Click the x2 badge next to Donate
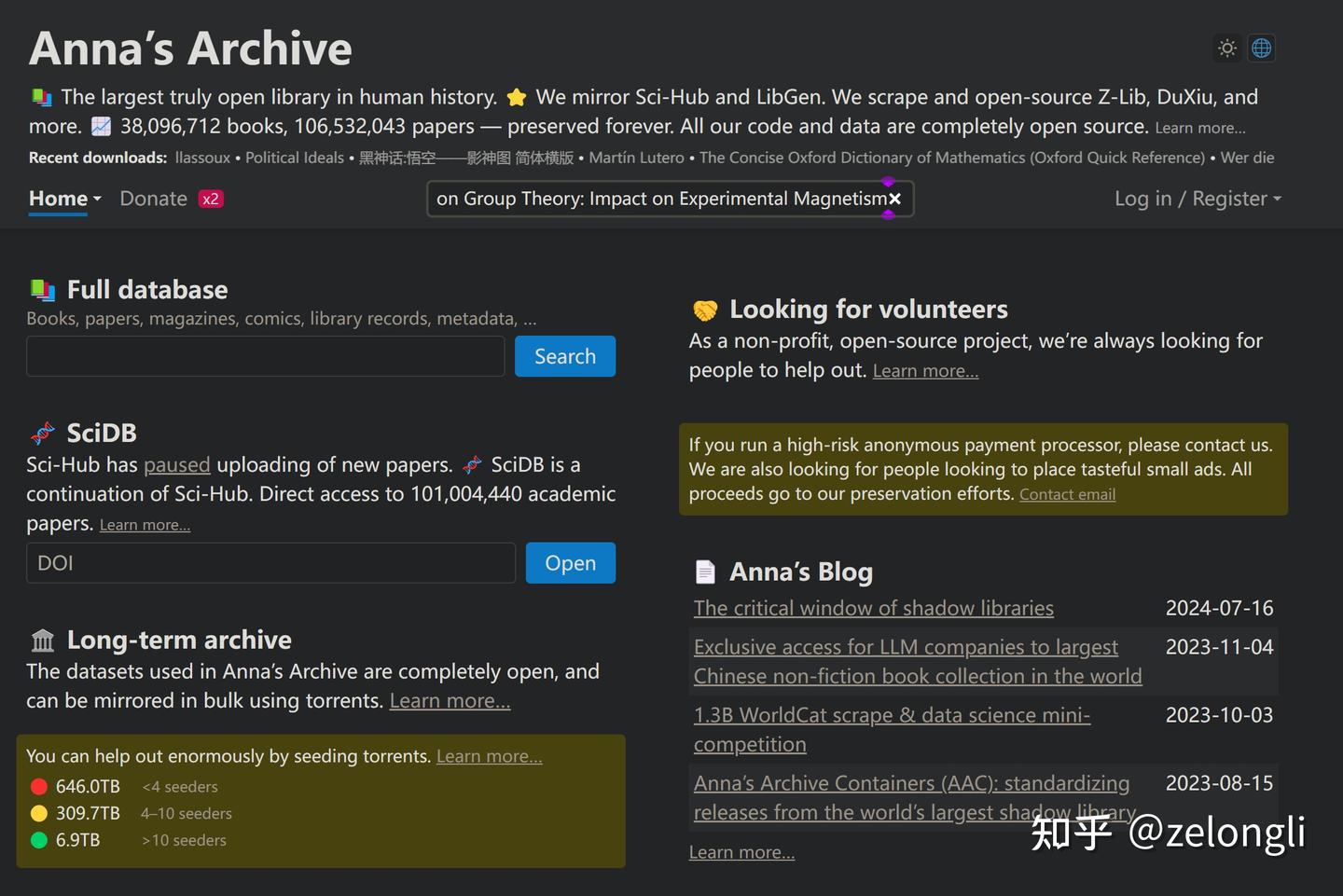1343x896 pixels. [211, 199]
